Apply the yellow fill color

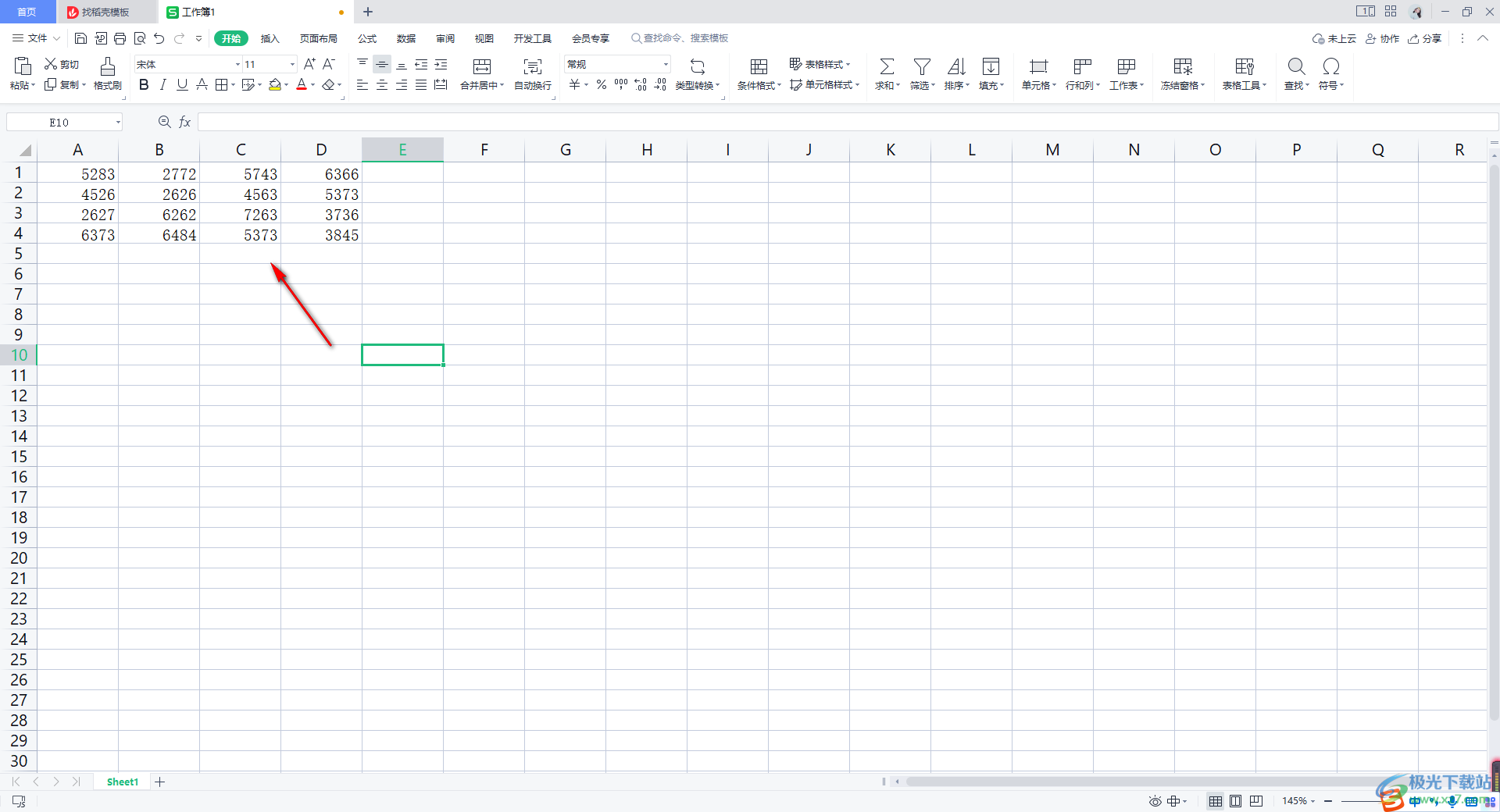[274, 84]
